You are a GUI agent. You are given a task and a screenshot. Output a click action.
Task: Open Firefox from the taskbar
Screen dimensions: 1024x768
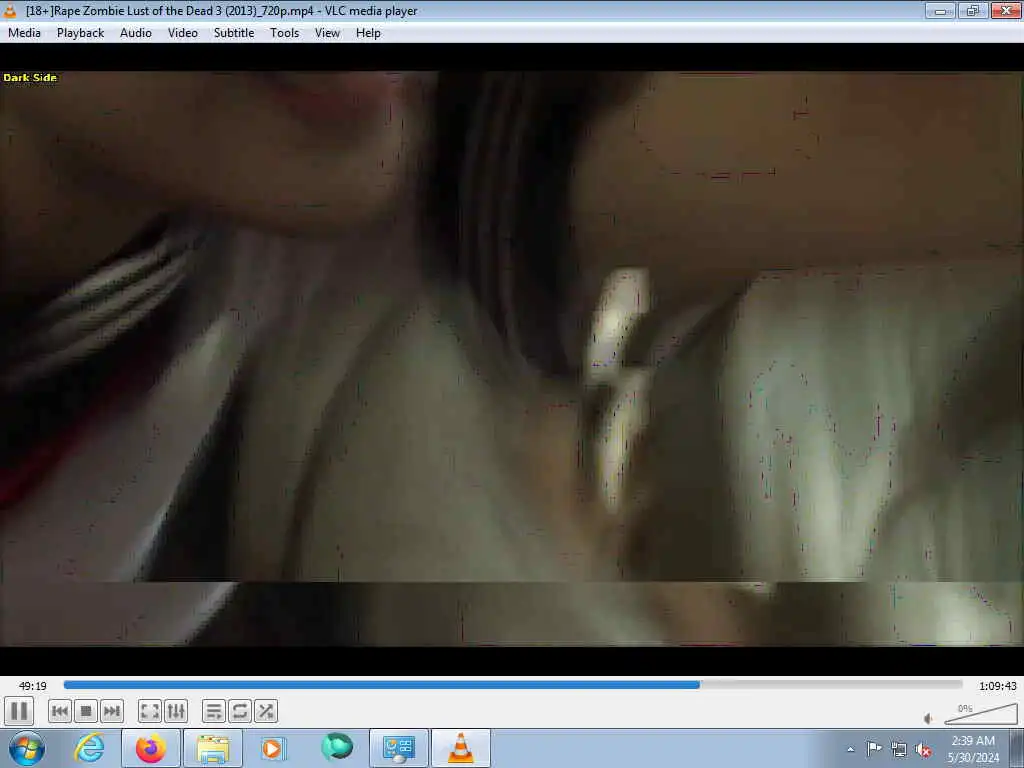click(151, 748)
